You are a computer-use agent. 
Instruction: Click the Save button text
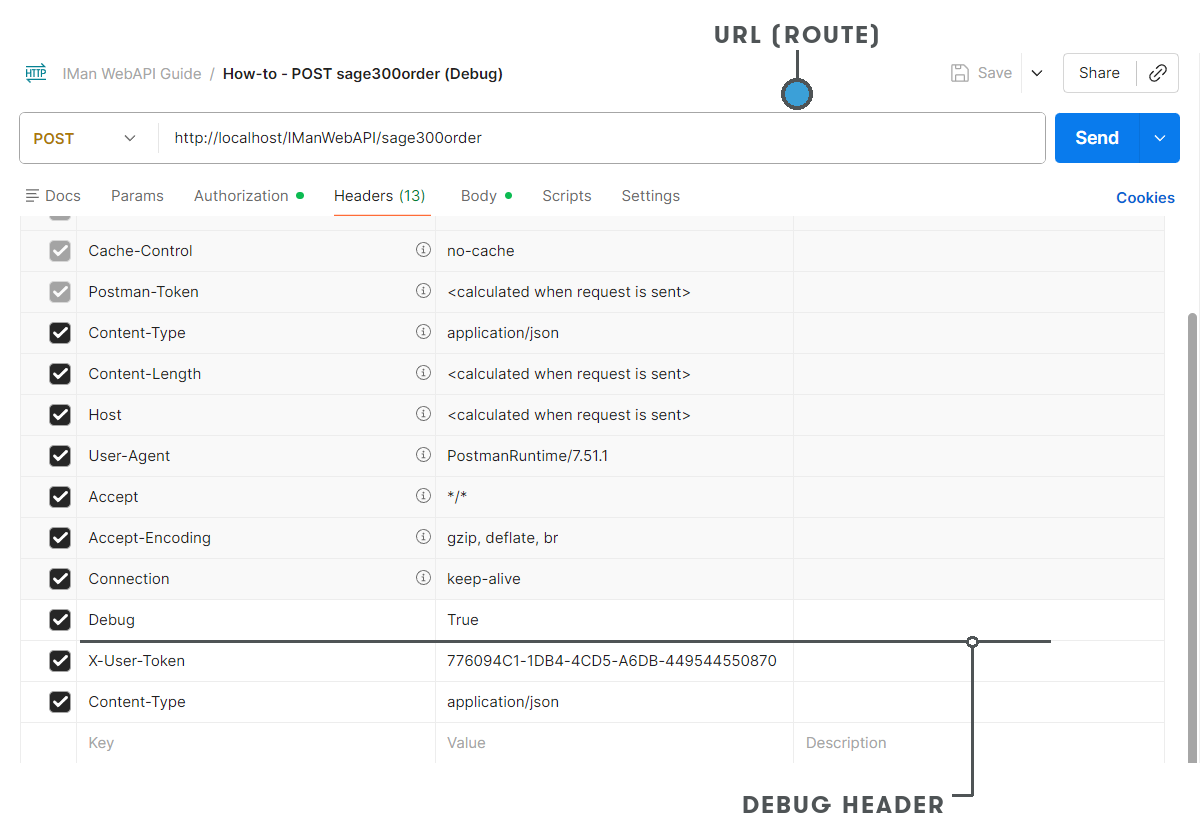click(x=995, y=73)
